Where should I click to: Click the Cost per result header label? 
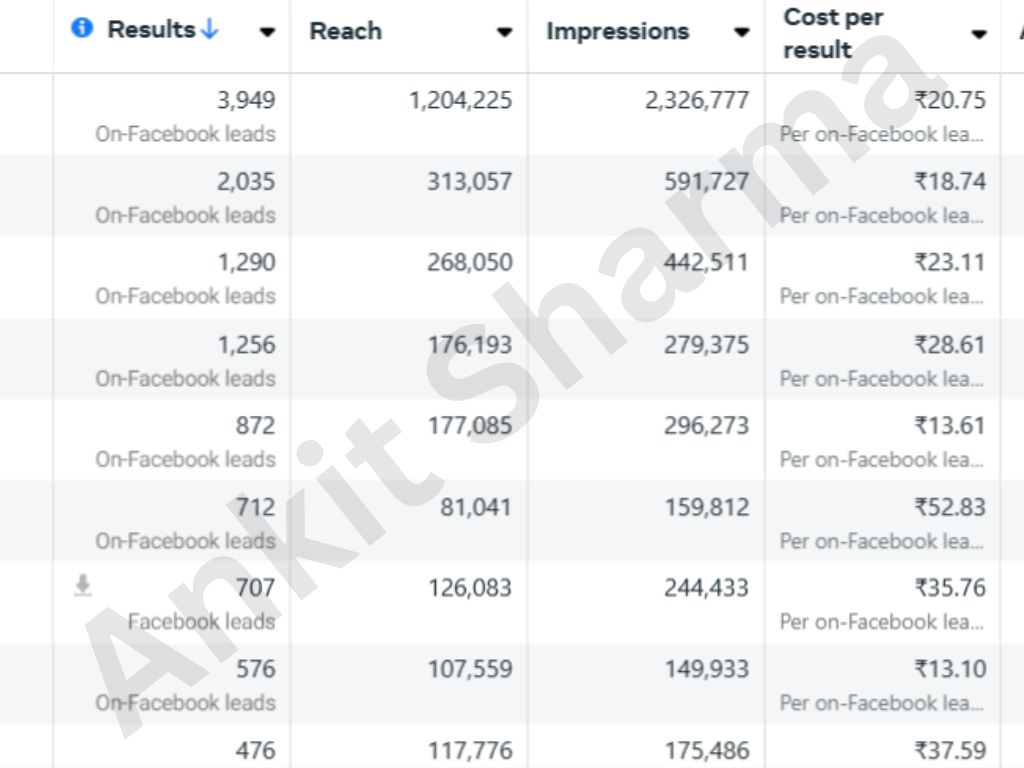click(833, 33)
